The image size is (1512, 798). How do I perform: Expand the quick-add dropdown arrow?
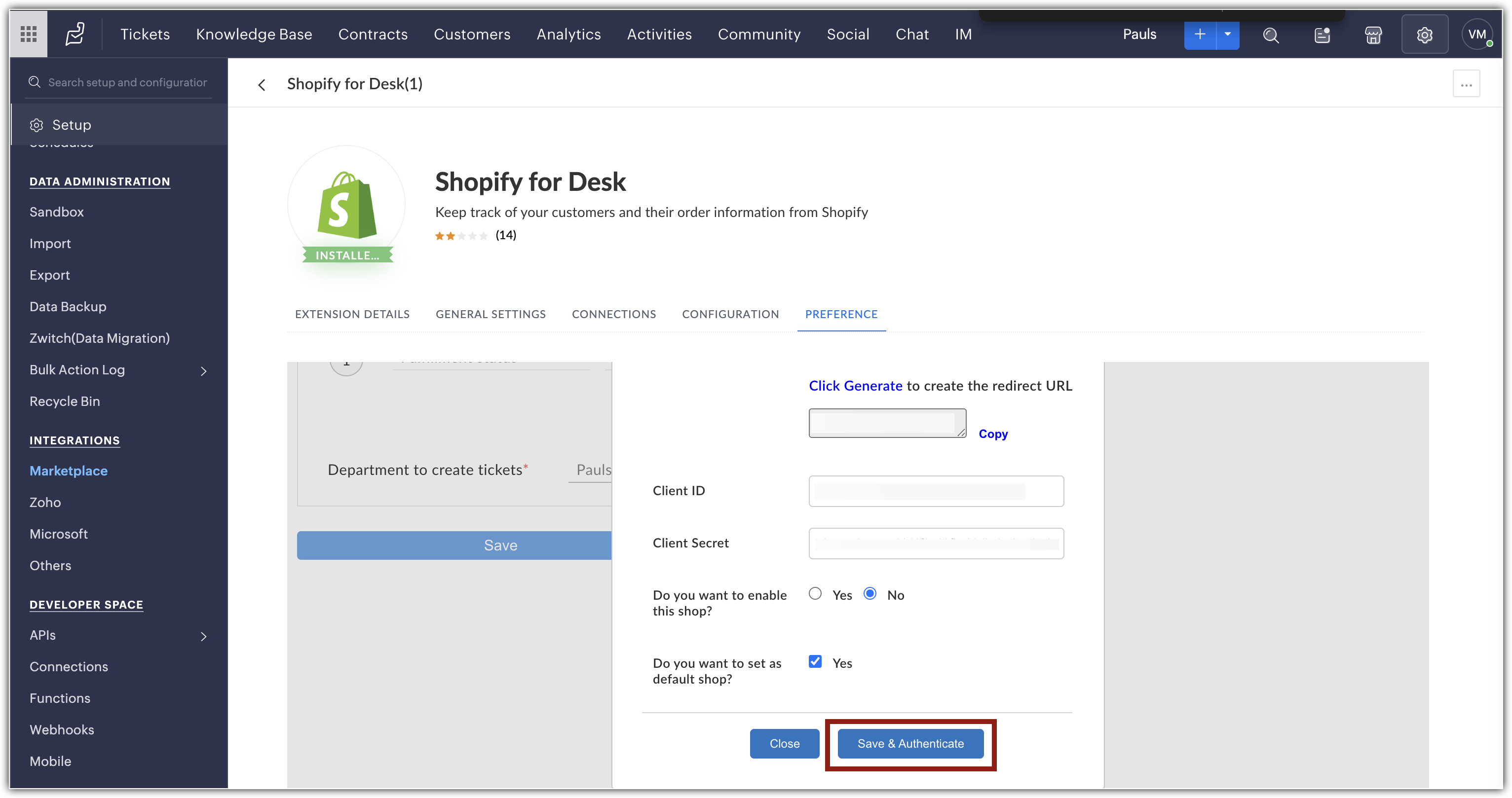pos(1227,35)
